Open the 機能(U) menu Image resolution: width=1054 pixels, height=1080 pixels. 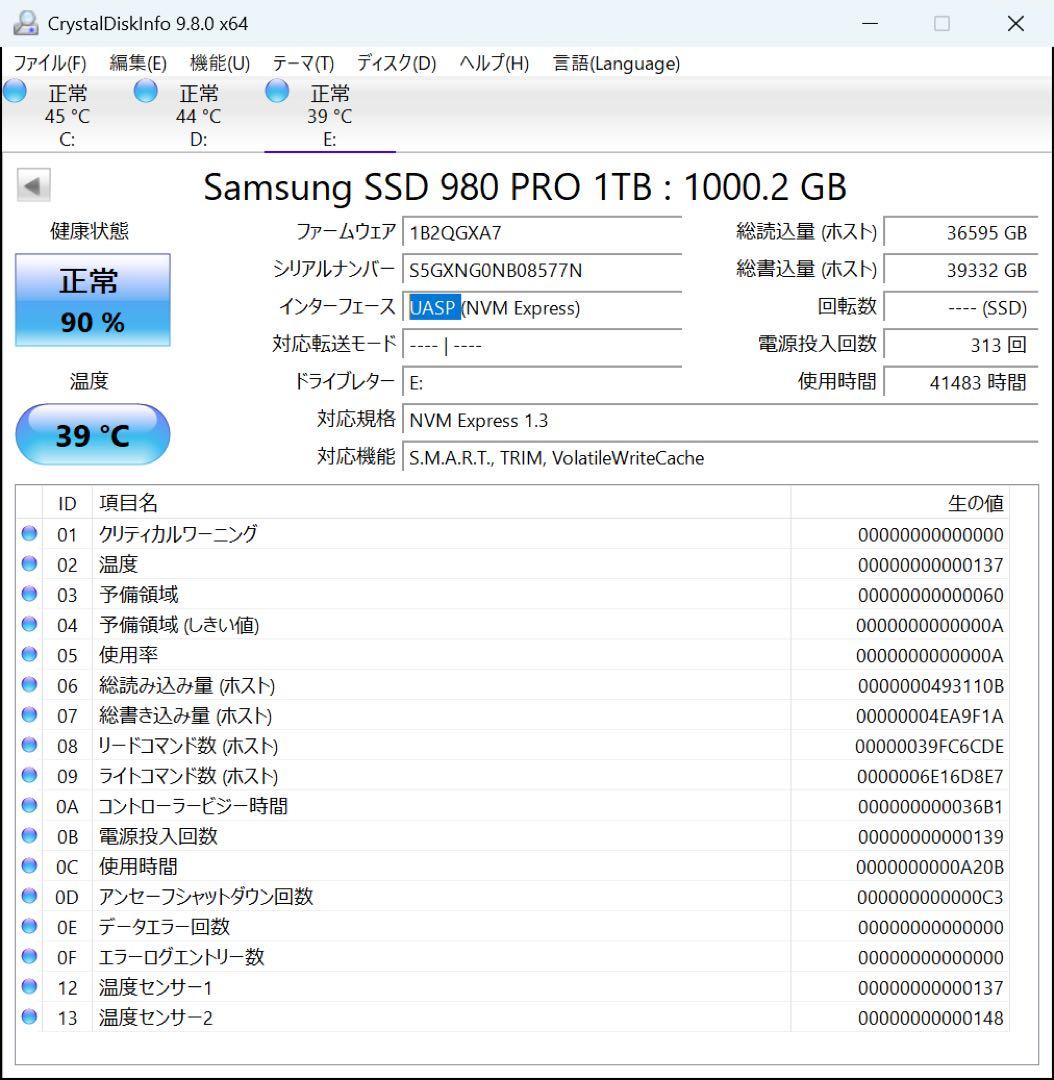coord(220,63)
